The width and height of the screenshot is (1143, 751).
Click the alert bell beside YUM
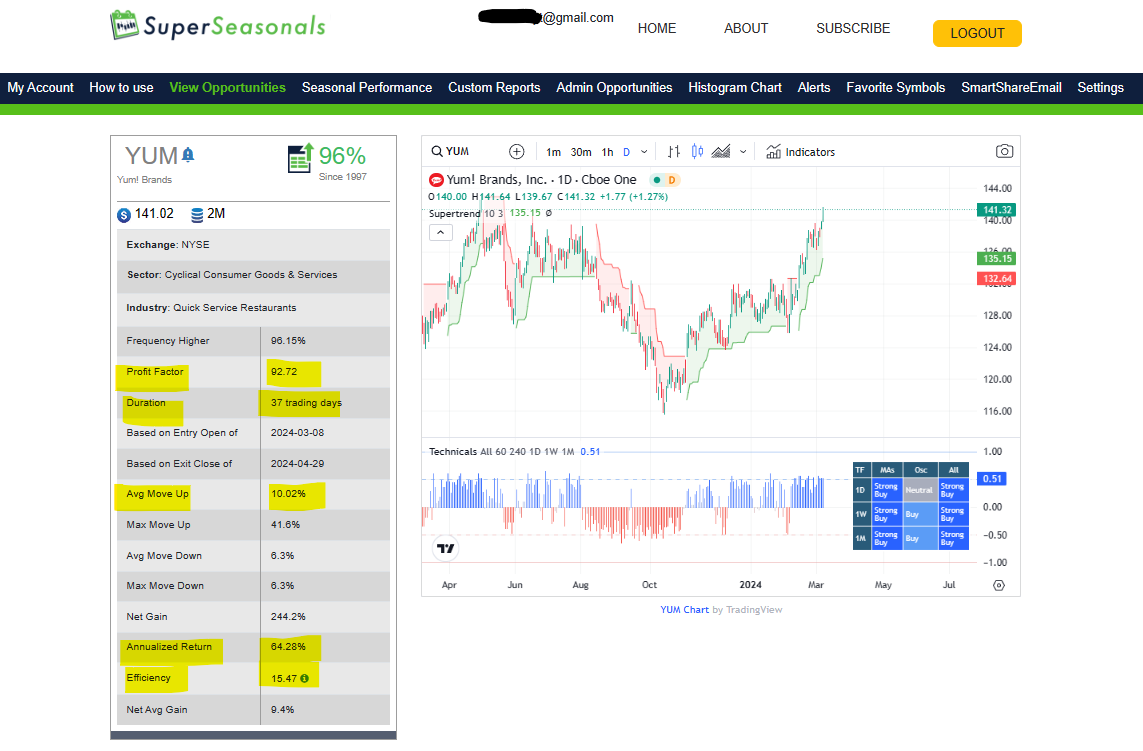(188, 155)
